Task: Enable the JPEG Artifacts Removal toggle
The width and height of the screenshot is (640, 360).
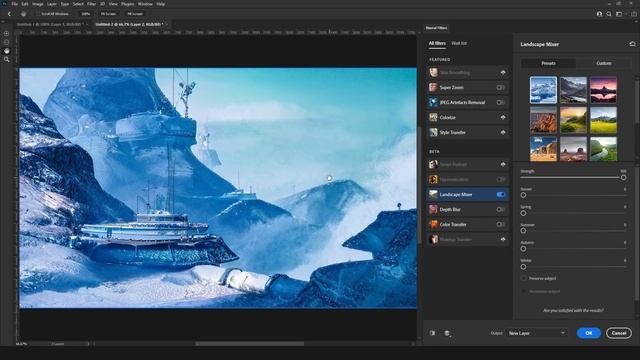Action: [500, 102]
